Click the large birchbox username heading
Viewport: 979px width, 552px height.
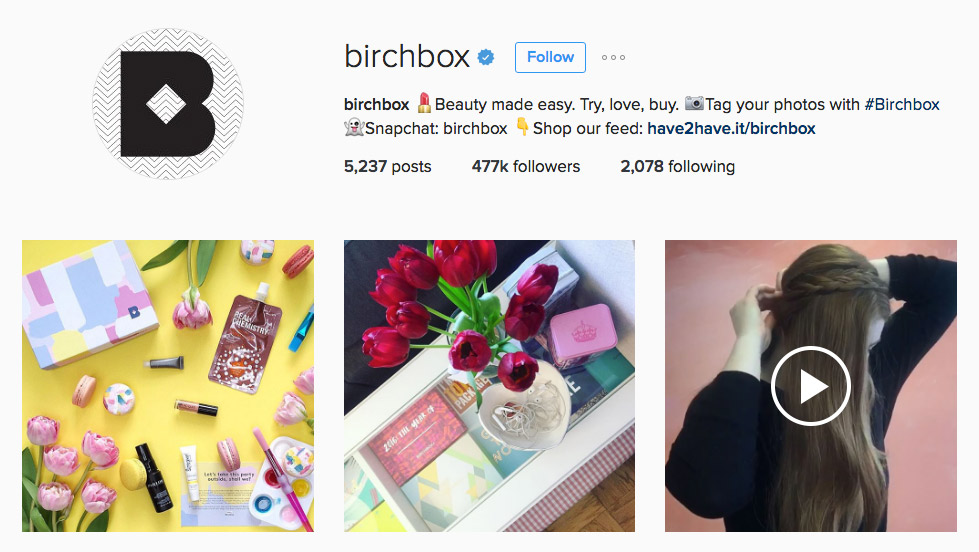pyautogui.click(x=406, y=56)
